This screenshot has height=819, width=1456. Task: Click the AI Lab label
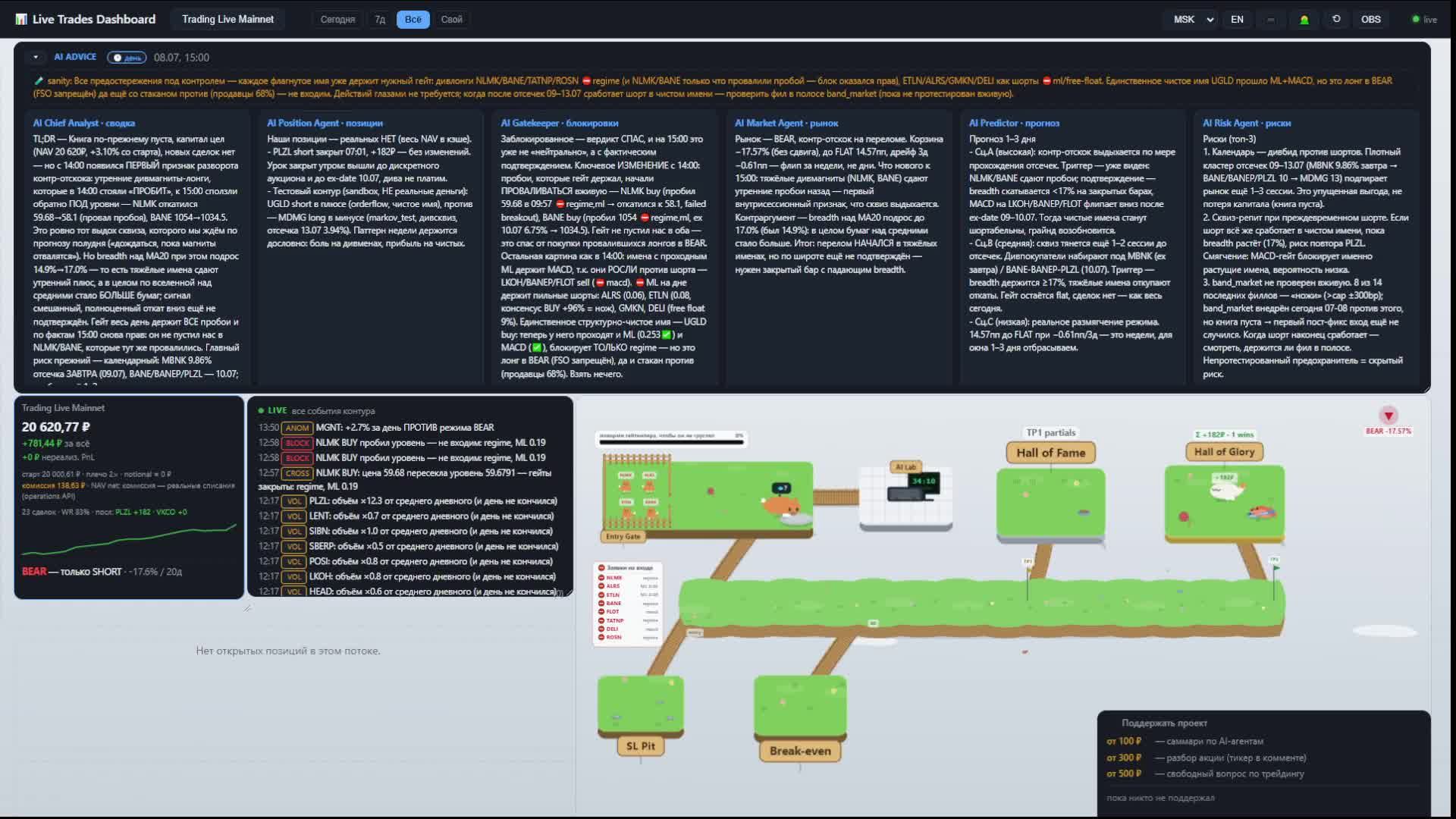coord(905,466)
